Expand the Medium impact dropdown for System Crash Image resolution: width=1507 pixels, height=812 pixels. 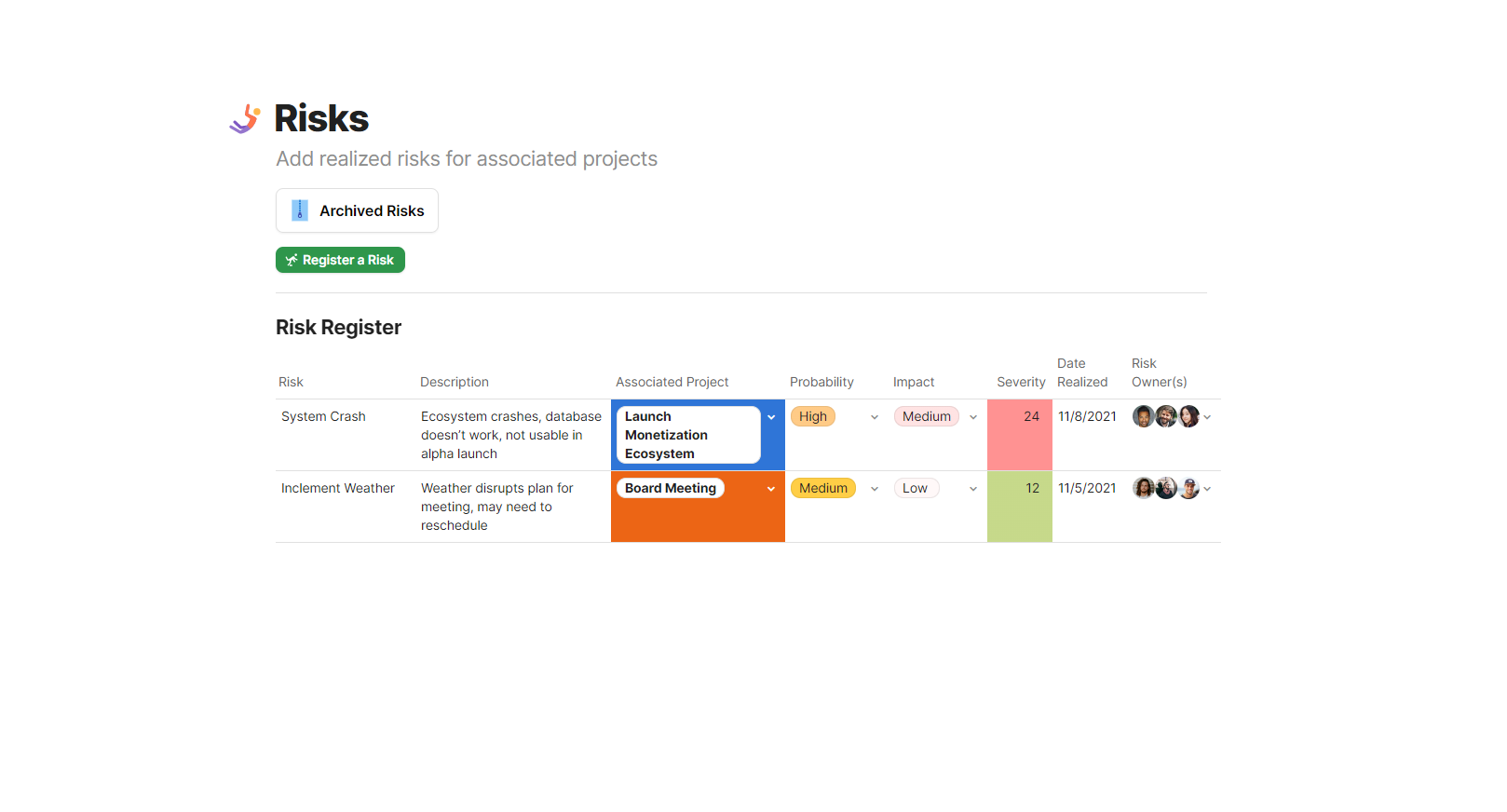[x=973, y=417]
